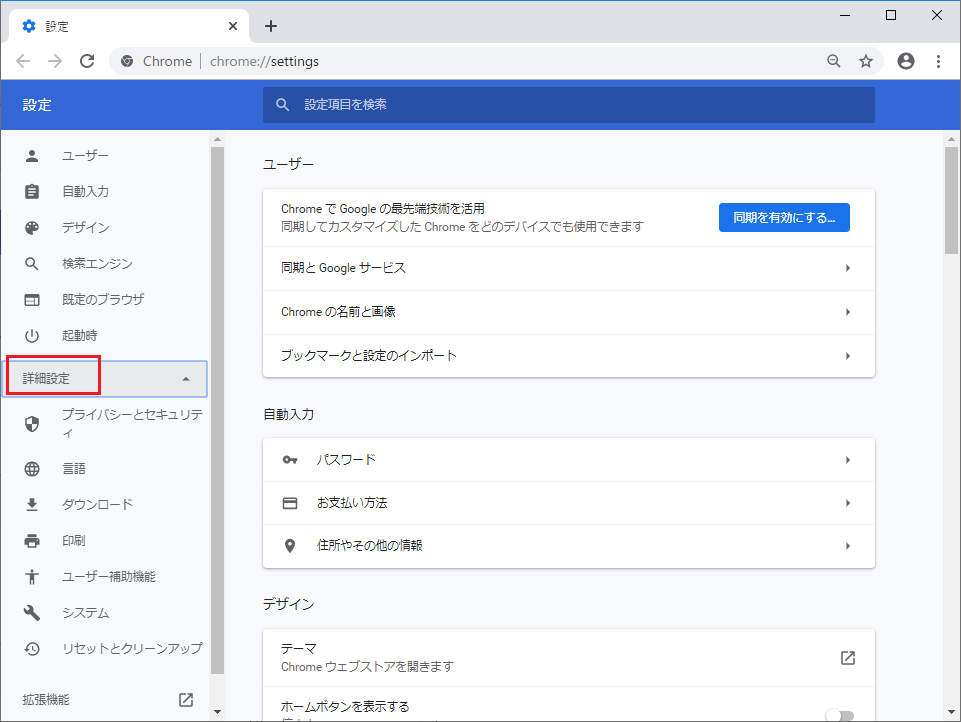Click the 起動時 power icon

(x=32, y=336)
